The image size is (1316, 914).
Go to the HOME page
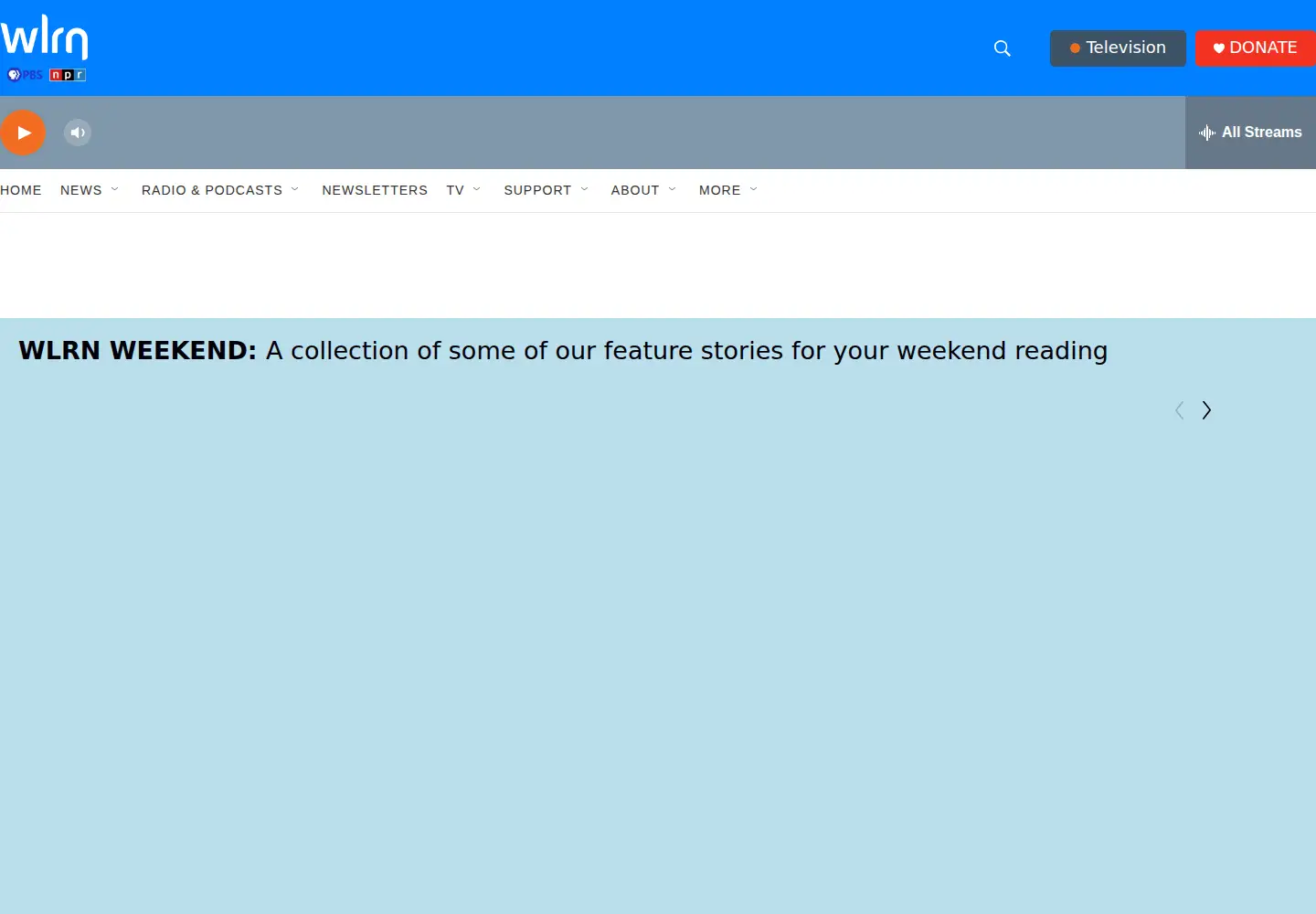21,190
